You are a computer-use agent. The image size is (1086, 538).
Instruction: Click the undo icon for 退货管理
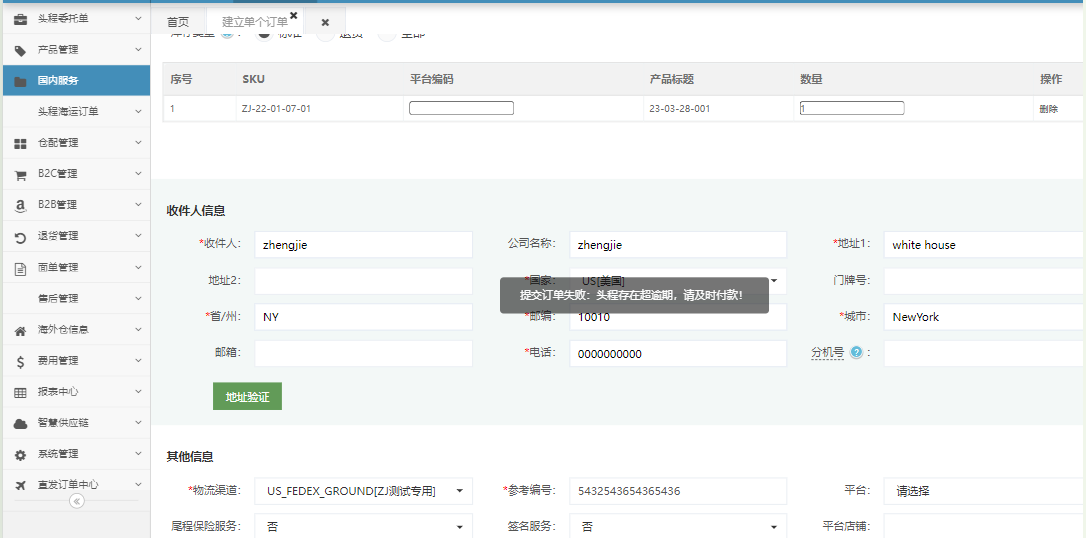click(21, 237)
